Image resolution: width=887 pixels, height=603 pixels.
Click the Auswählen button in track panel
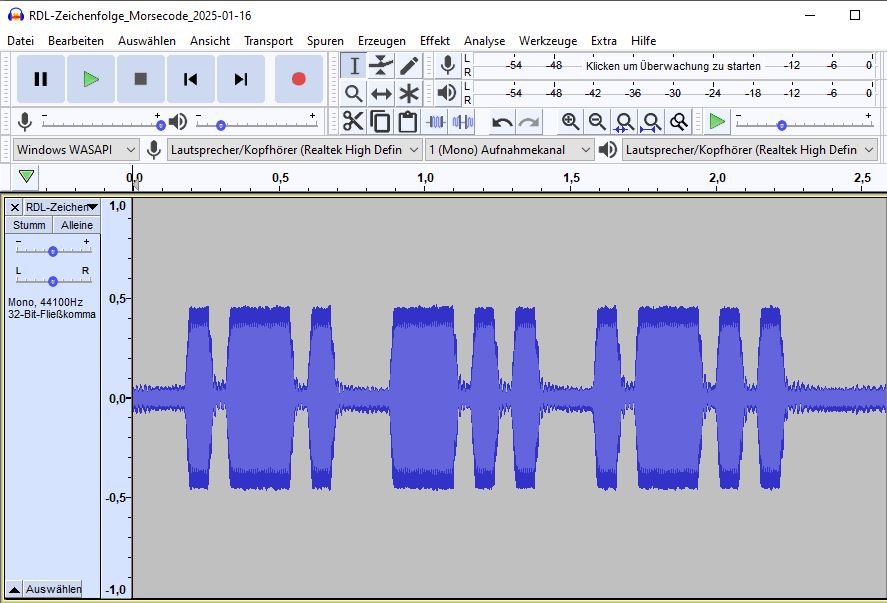[53, 589]
